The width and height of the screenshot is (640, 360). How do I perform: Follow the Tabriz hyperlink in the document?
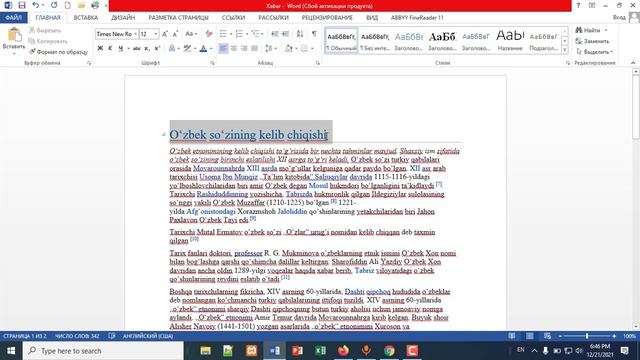tap(364, 270)
